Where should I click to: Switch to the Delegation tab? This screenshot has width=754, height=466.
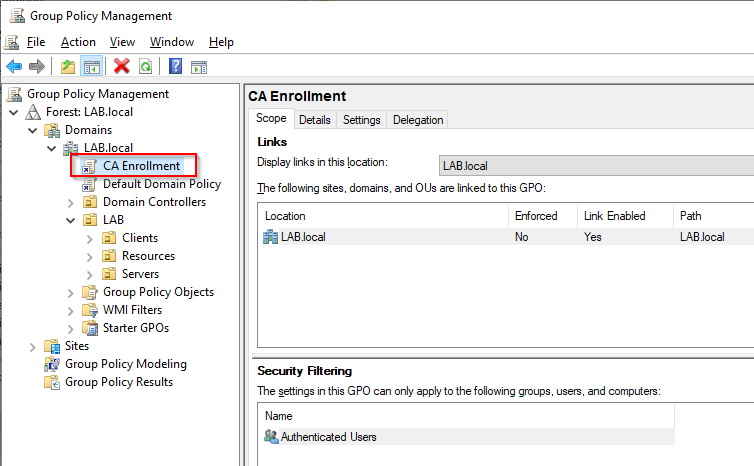point(418,120)
